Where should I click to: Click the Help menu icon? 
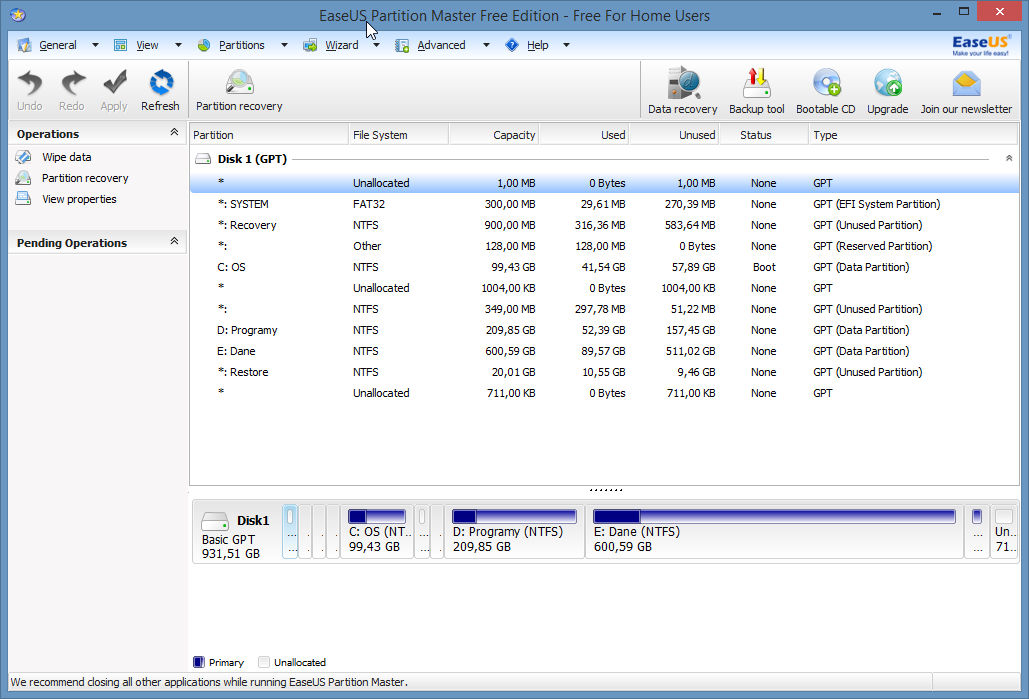(512, 45)
